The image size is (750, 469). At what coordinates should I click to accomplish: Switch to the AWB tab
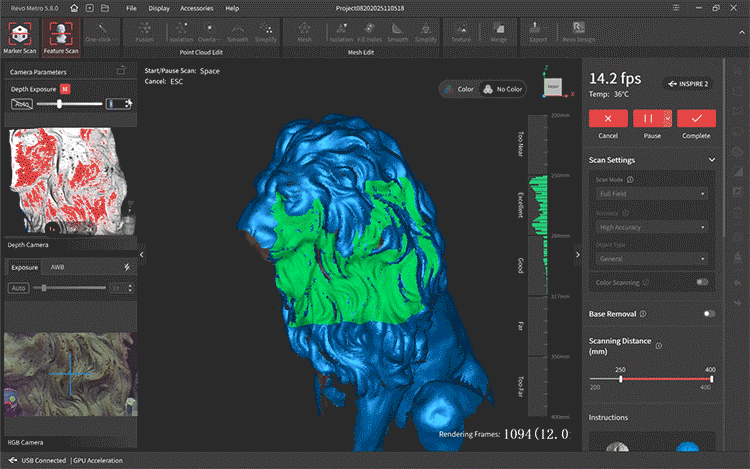(x=59, y=267)
